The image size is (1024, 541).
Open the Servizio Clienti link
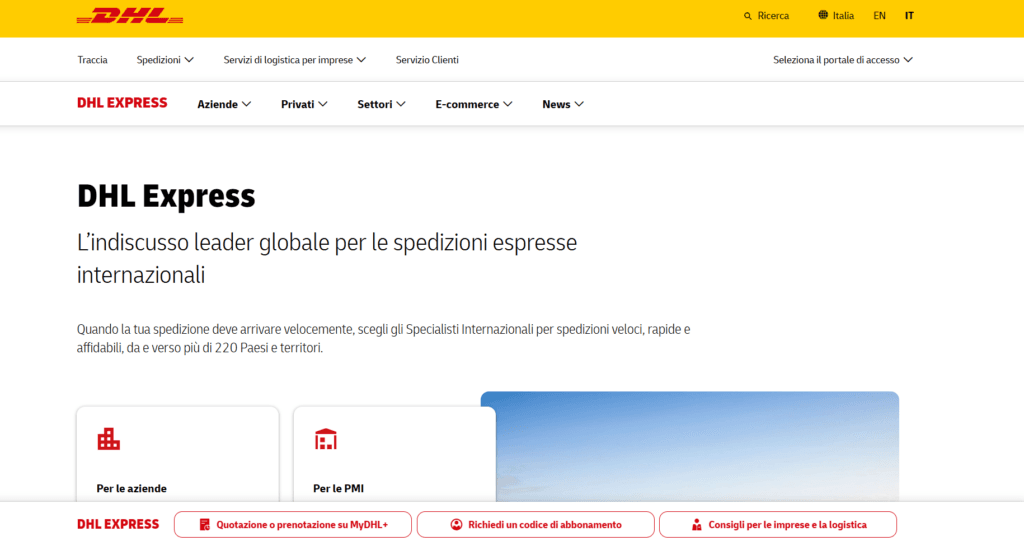click(427, 59)
